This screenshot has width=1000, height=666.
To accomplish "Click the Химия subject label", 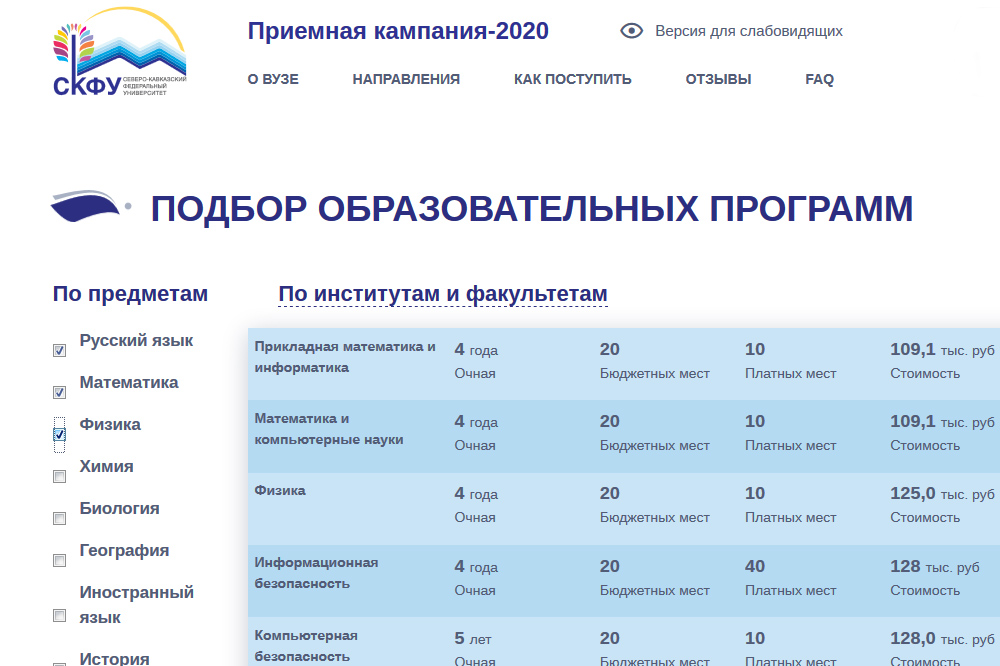I will (x=107, y=466).
